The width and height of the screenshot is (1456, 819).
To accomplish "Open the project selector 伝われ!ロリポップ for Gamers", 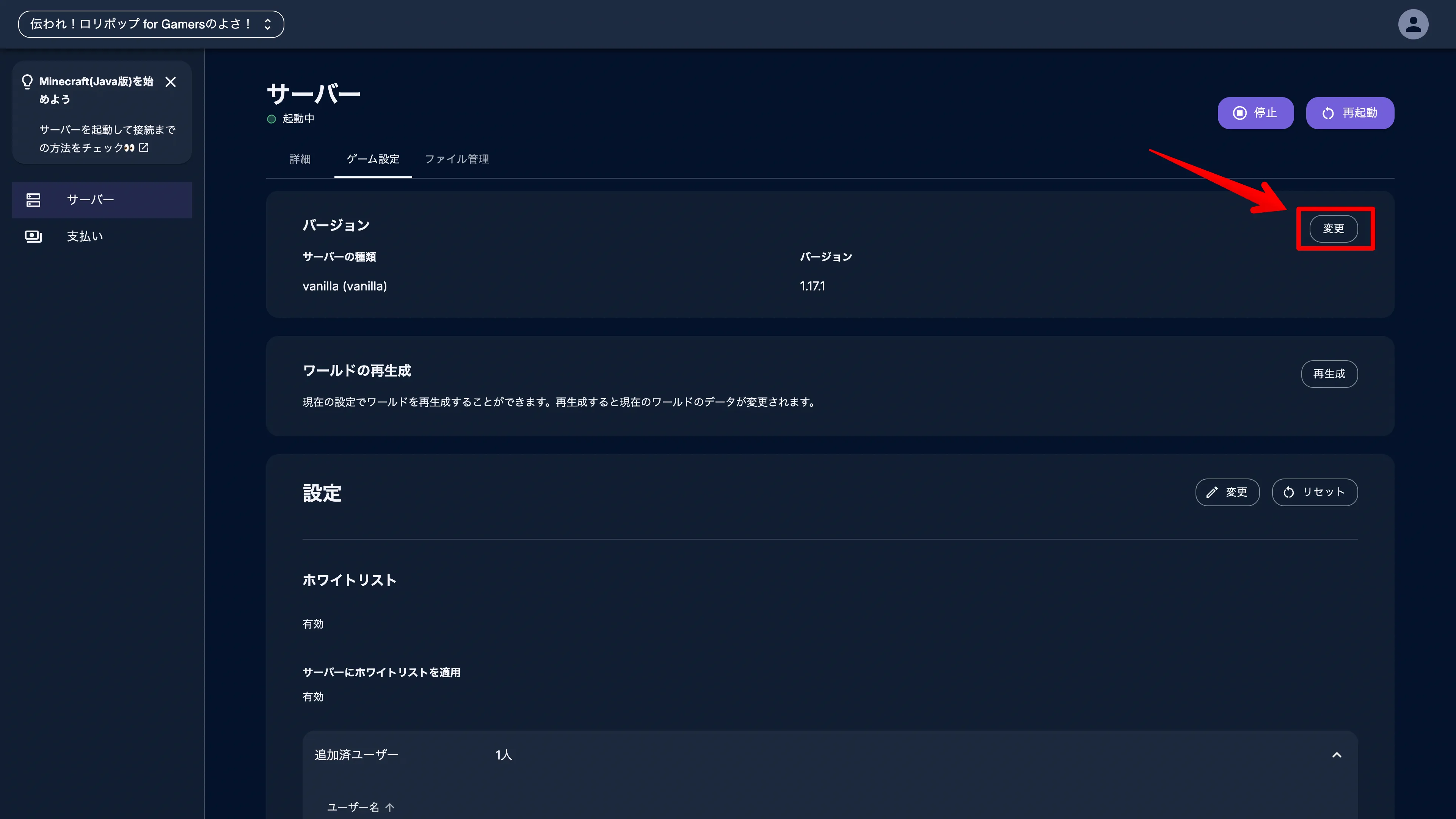I will pos(151,24).
